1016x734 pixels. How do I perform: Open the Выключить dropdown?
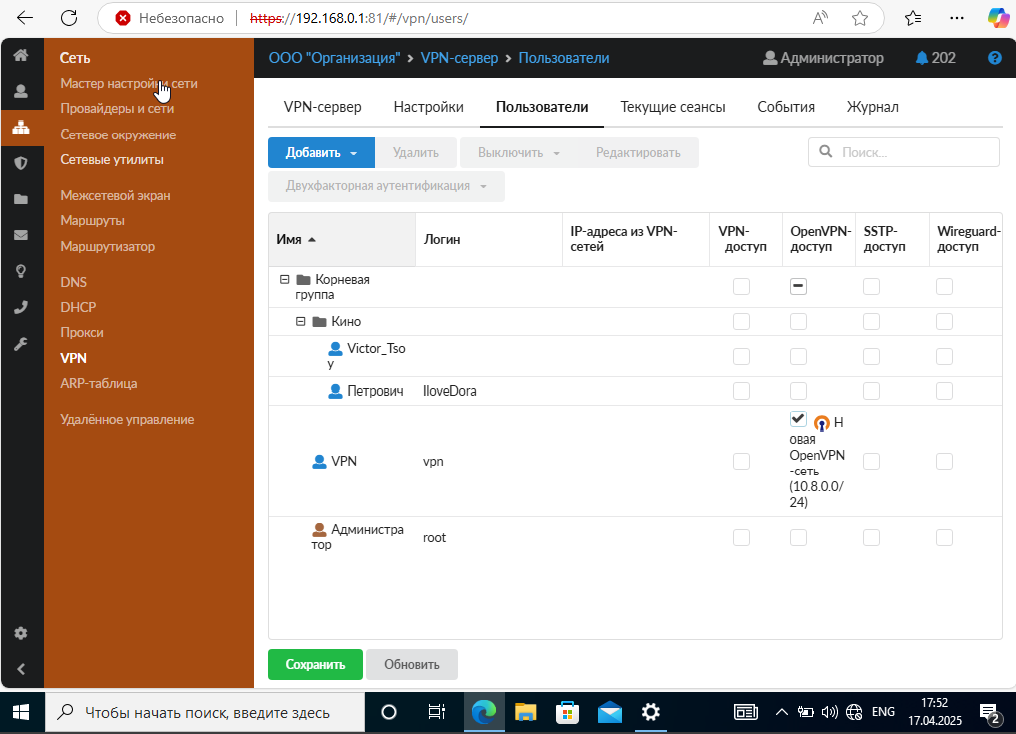pyautogui.click(x=518, y=153)
